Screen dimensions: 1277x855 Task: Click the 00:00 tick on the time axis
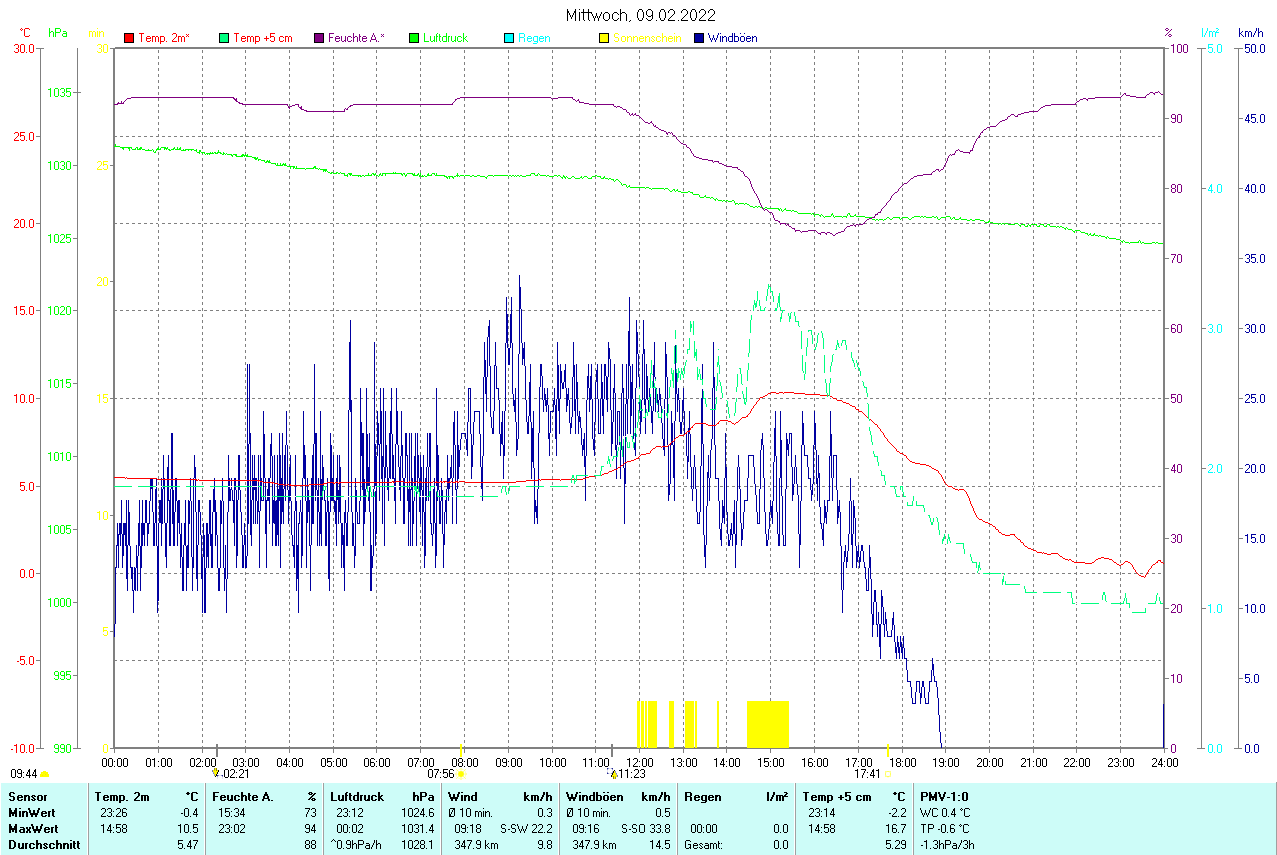[x=115, y=762]
